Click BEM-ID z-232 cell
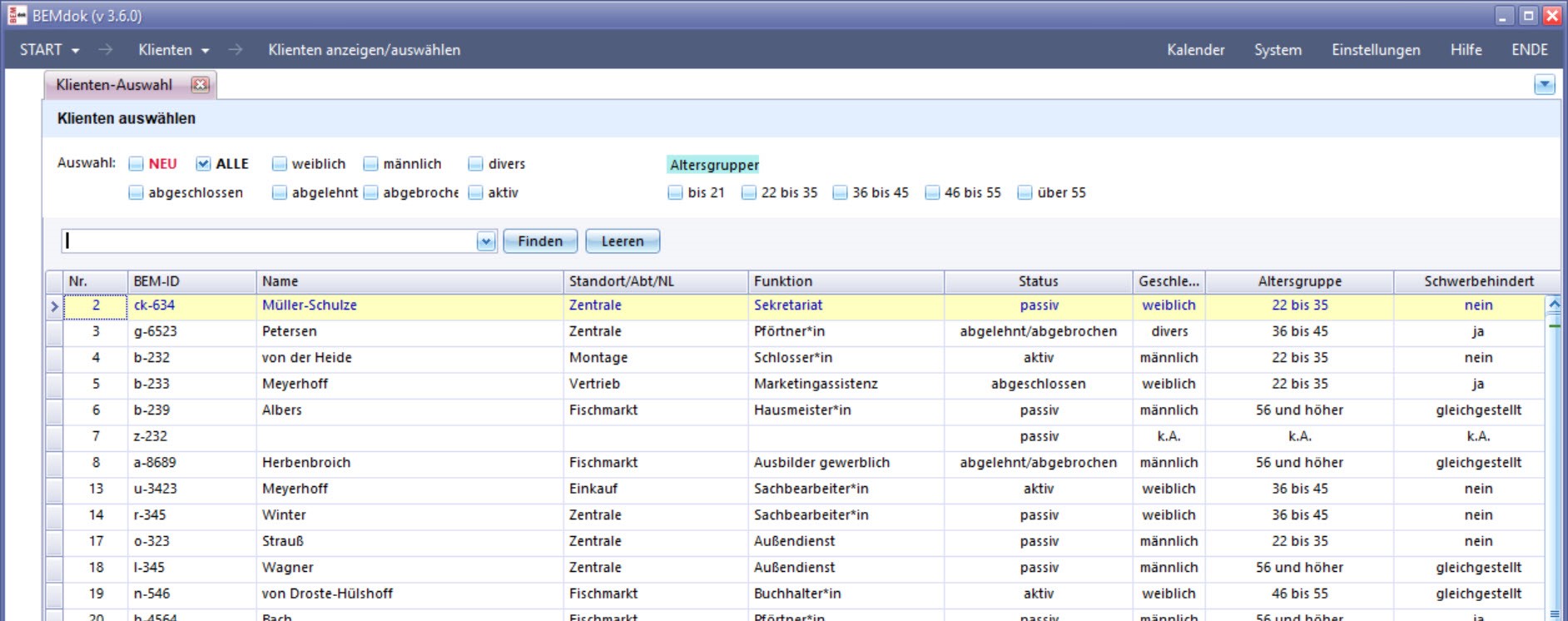The width and height of the screenshot is (1568, 621). [191, 436]
